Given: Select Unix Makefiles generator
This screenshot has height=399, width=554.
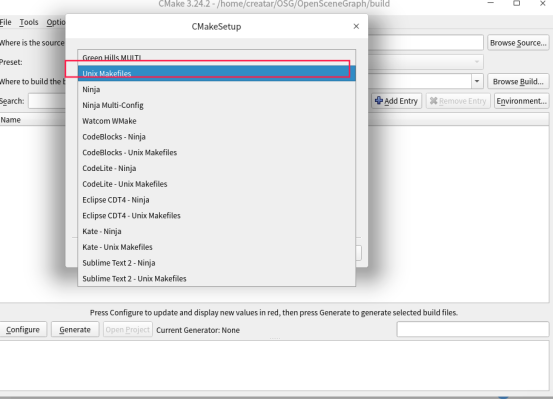Looking at the screenshot, I should pyautogui.click(x=217, y=74).
